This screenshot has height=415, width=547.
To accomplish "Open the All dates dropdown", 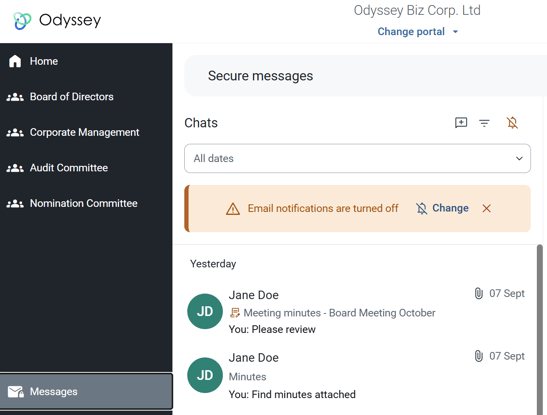I will (357, 158).
